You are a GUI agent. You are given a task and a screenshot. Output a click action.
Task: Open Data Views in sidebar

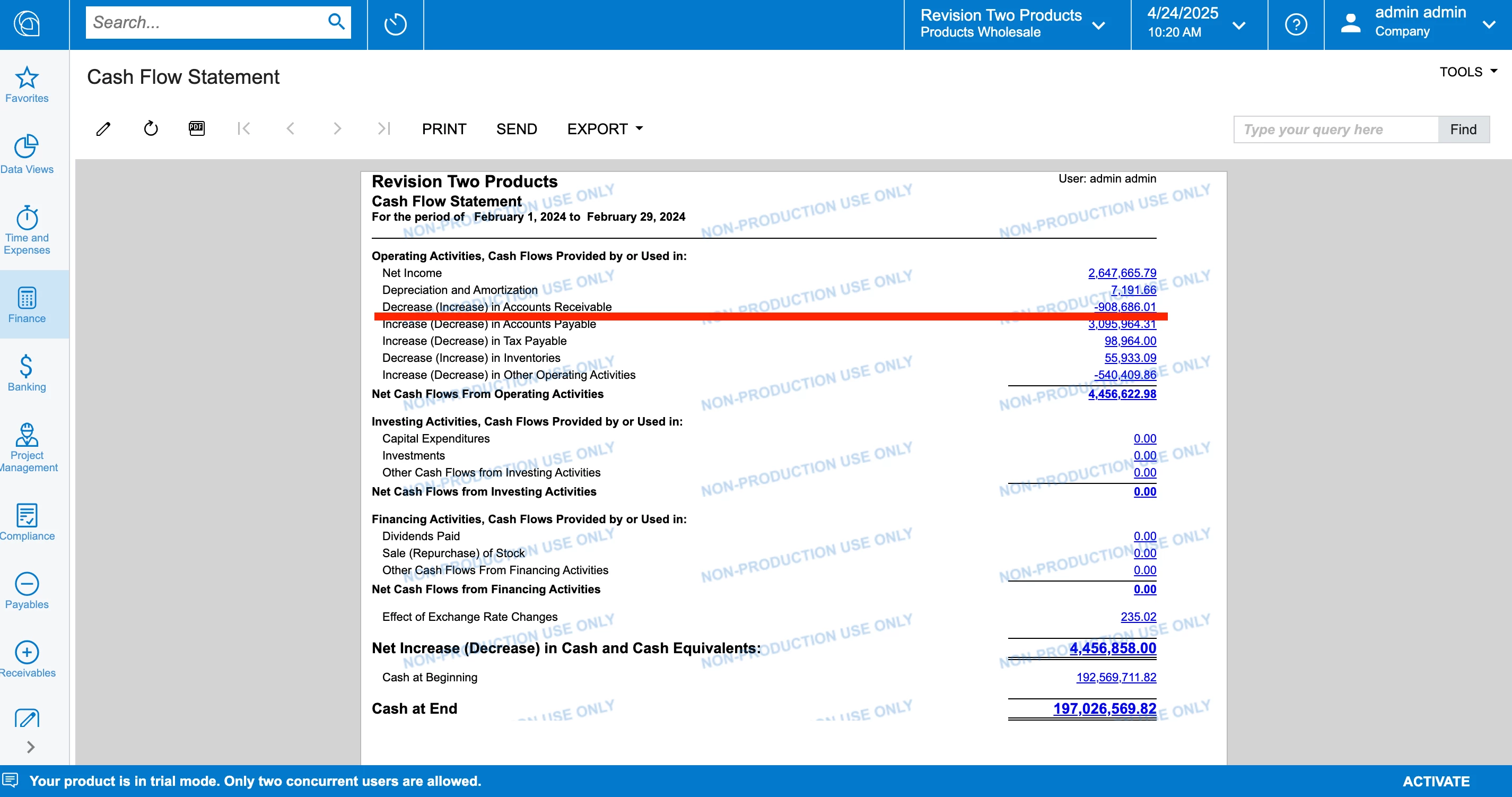coord(27,154)
